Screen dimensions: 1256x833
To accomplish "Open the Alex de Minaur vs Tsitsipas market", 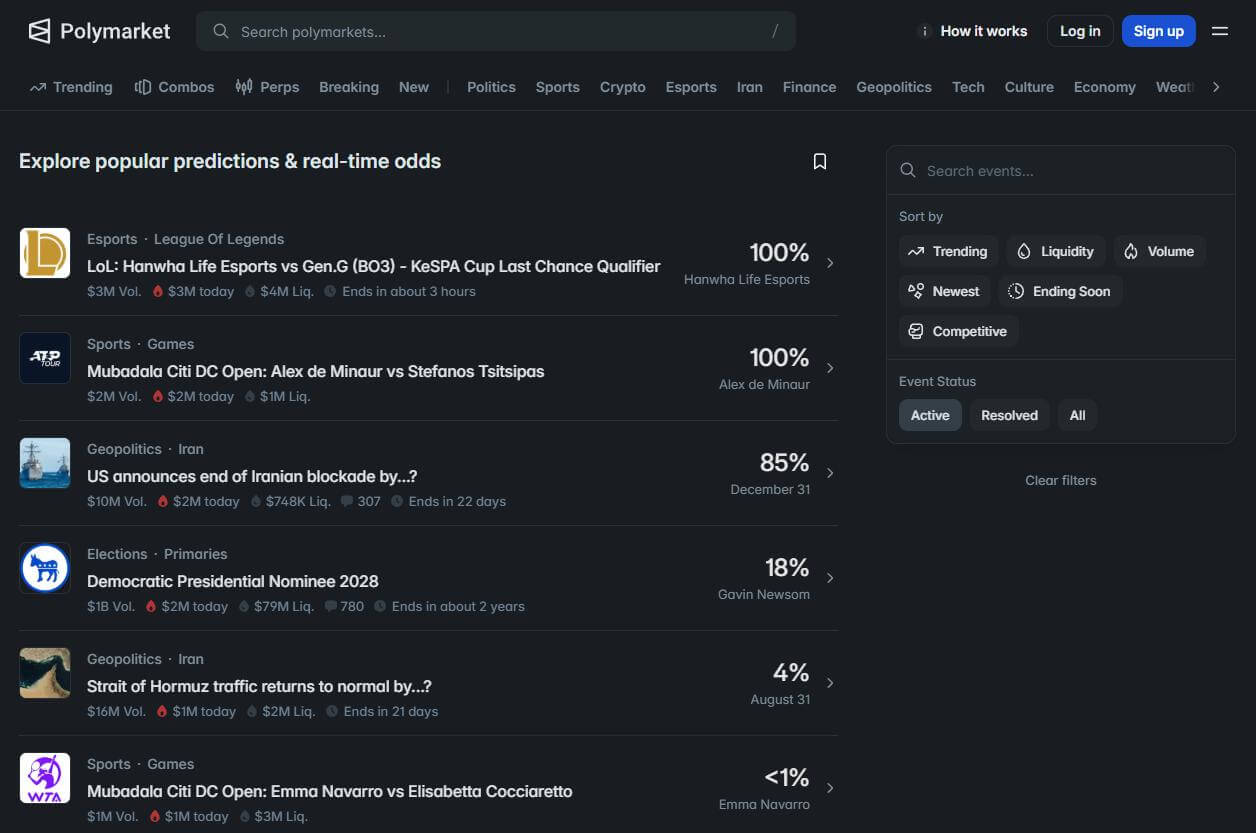I will pyautogui.click(x=316, y=371).
